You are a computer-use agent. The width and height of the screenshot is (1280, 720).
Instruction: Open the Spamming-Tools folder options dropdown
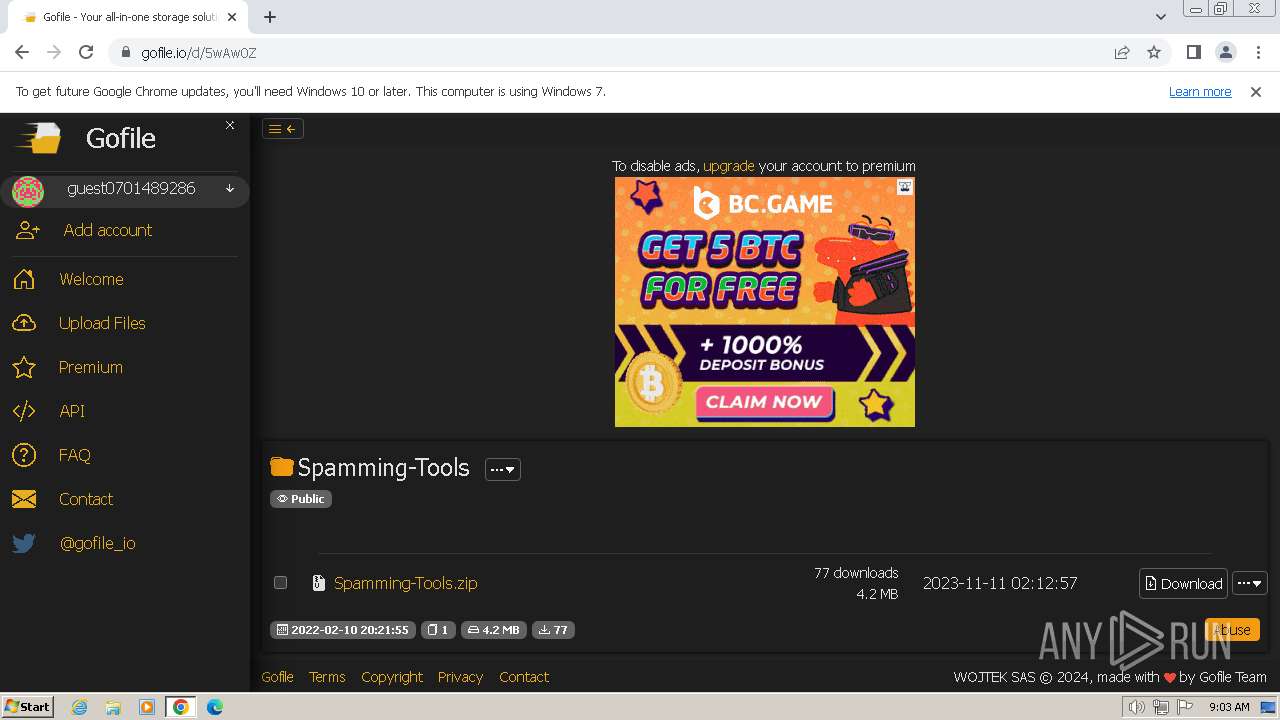(503, 469)
